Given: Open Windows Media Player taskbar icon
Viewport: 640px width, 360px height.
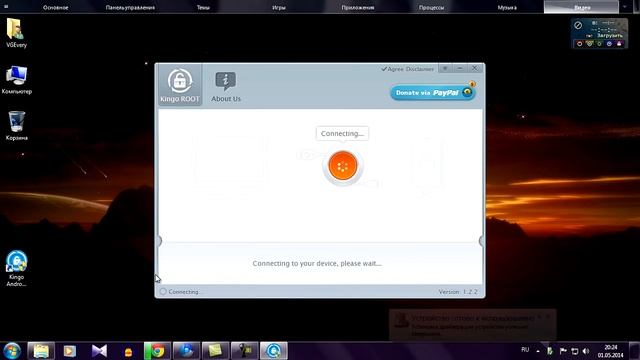Looking at the screenshot, I should [70, 351].
